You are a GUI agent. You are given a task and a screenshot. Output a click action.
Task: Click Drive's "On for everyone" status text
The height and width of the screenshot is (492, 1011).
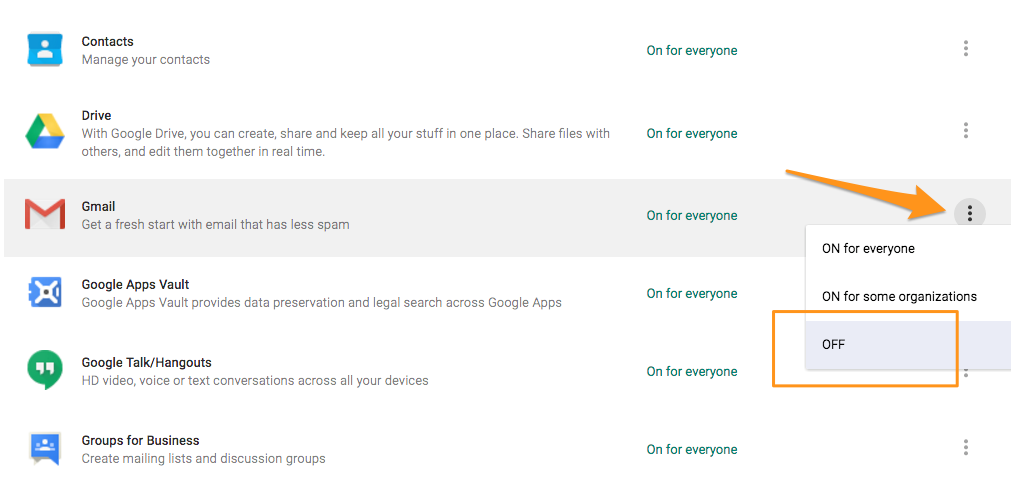[692, 133]
